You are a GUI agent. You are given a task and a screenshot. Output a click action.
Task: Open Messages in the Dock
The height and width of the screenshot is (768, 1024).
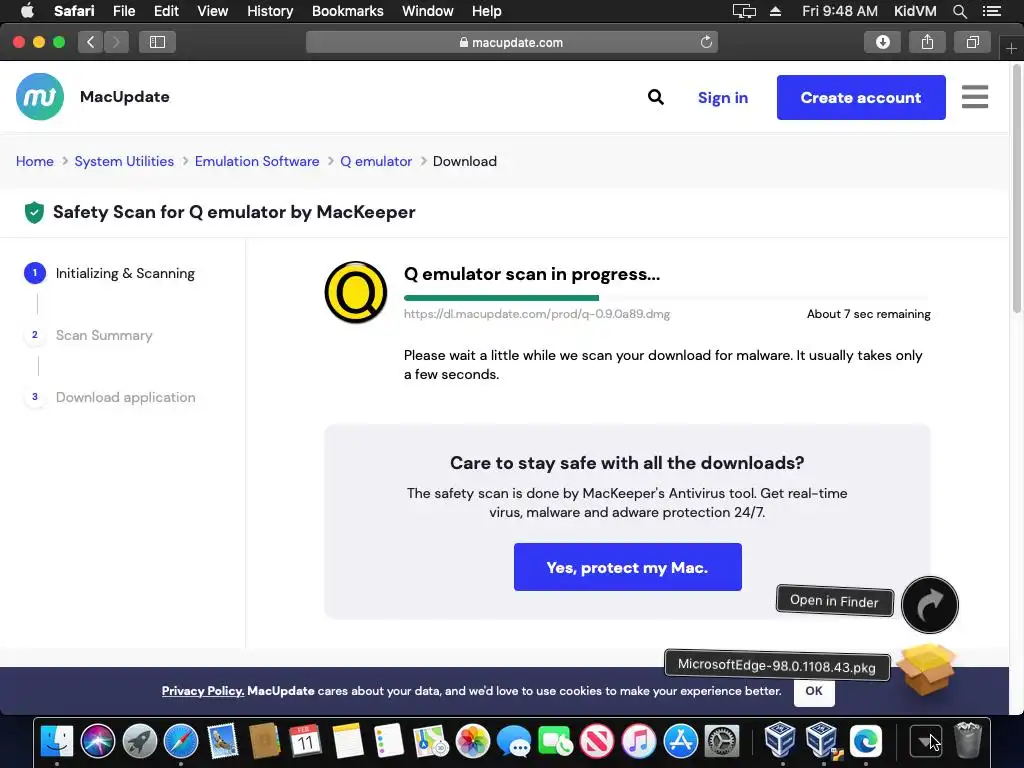point(514,741)
